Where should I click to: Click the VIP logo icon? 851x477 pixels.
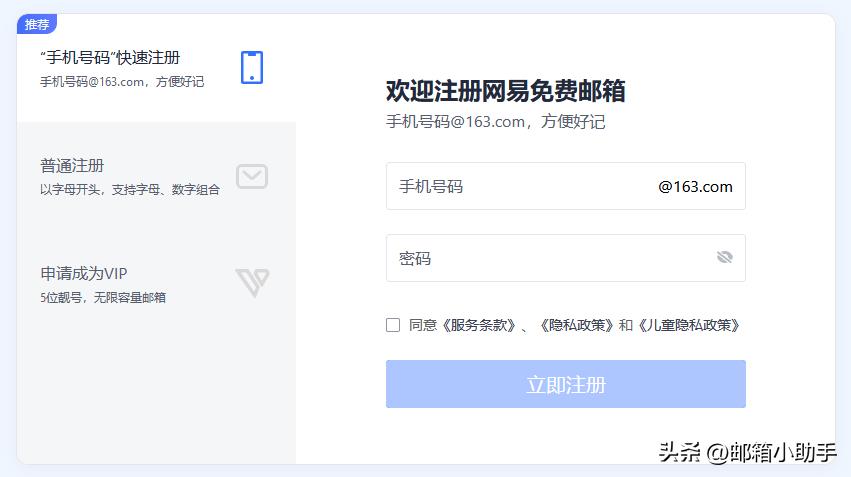253,282
